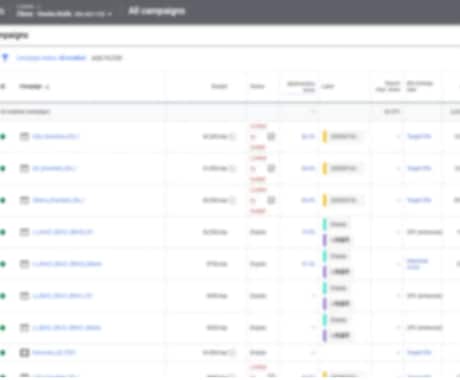
Task: Toggle green status dot of fourth campaign
Action: [3, 232]
